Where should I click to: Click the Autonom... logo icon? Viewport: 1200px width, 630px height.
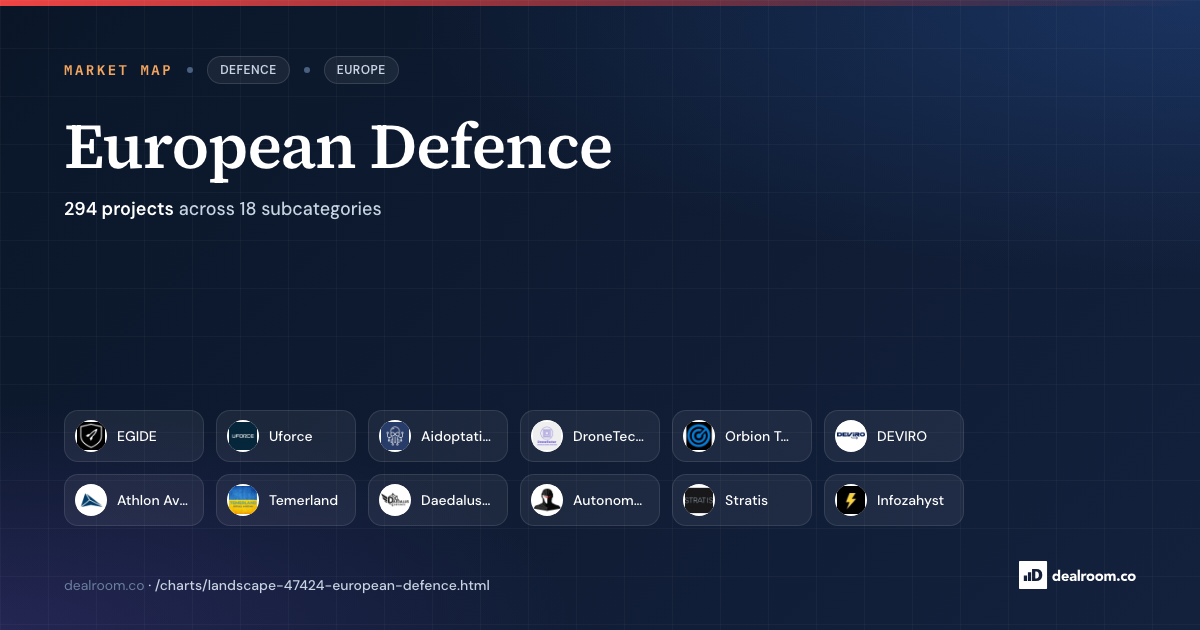point(547,500)
